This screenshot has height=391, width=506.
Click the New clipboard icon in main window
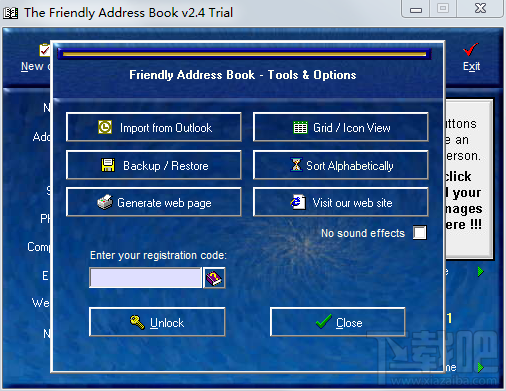tap(44, 50)
